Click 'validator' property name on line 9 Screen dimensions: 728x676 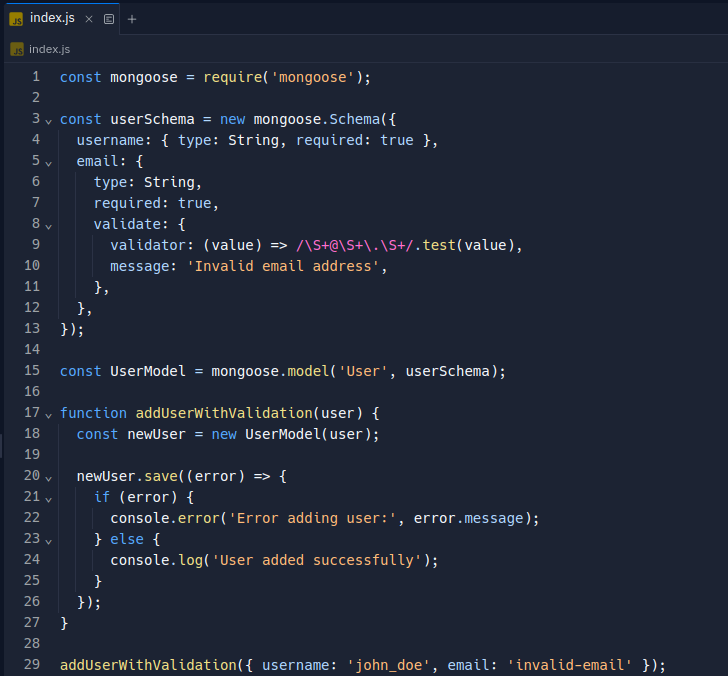click(148, 245)
